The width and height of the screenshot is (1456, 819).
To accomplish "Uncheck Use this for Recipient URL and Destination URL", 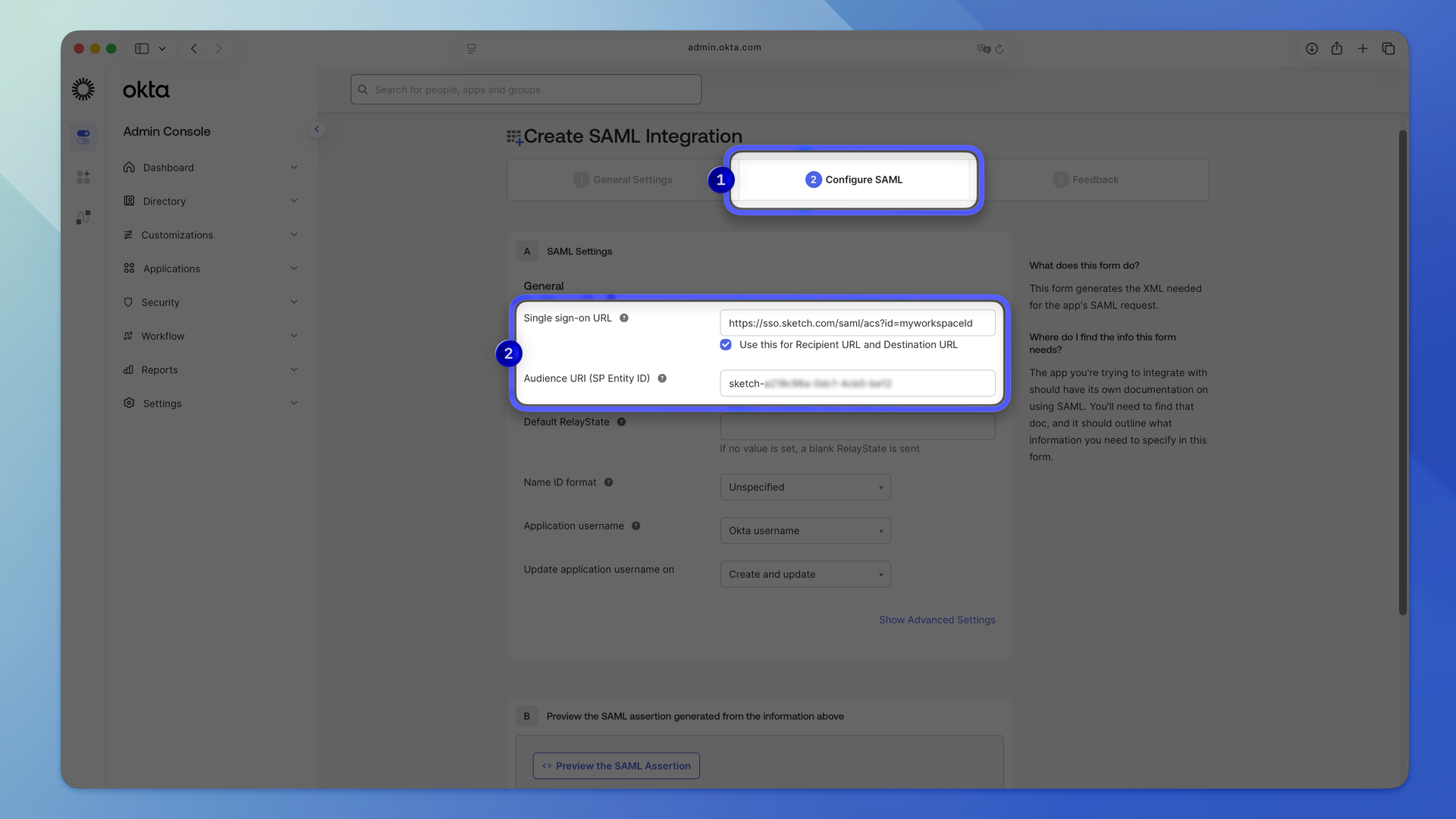I will (726, 344).
